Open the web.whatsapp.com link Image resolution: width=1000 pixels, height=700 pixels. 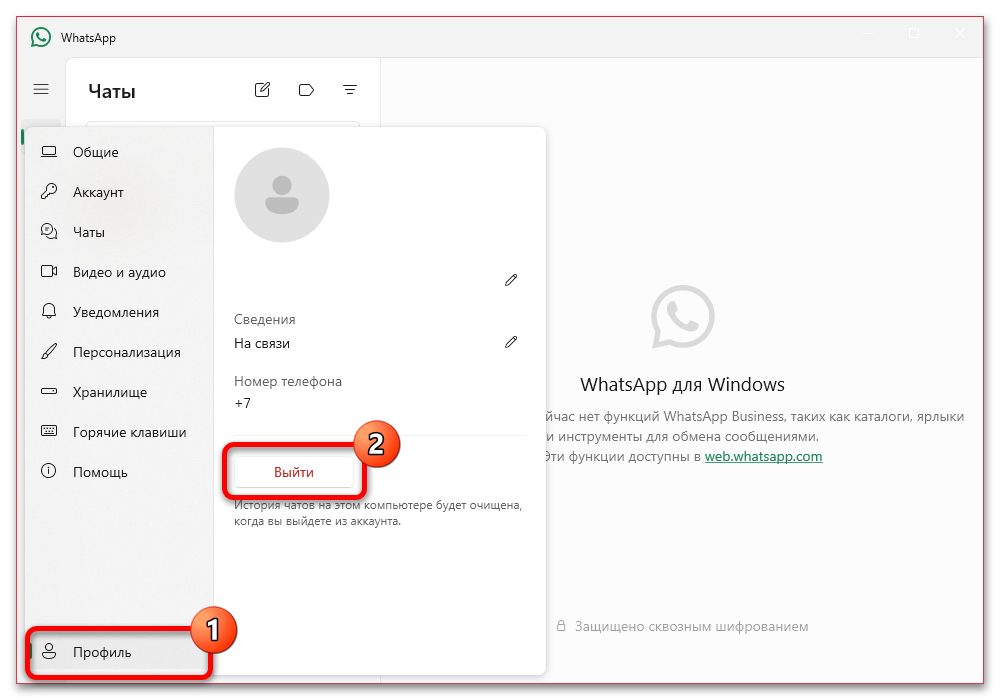coord(763,456)
